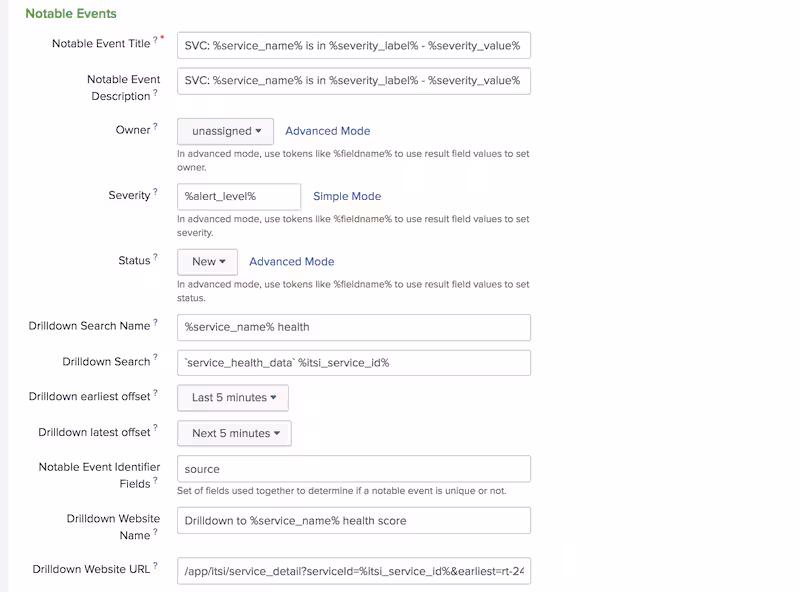Click help icon beside Owner label

pyautogui.click(x=156, y=128)
